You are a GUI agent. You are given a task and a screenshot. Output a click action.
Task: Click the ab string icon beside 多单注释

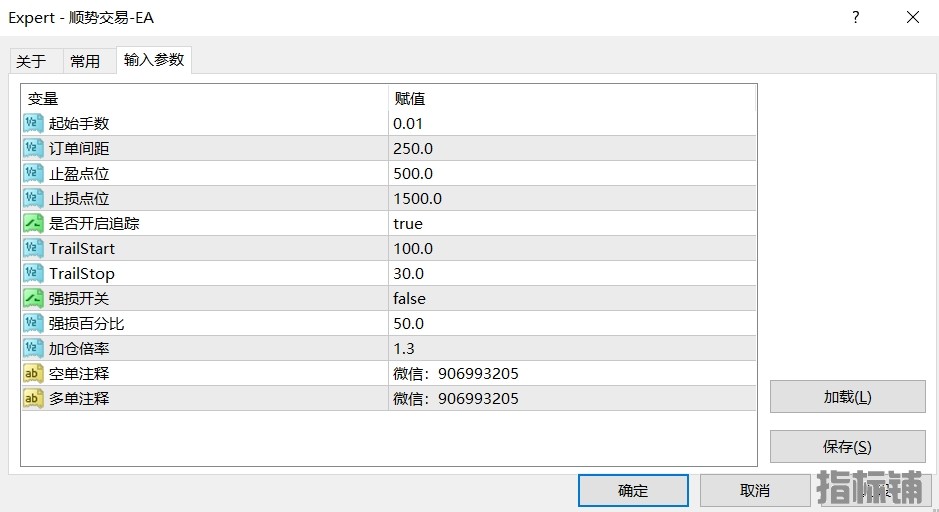(x=34, y=398)
